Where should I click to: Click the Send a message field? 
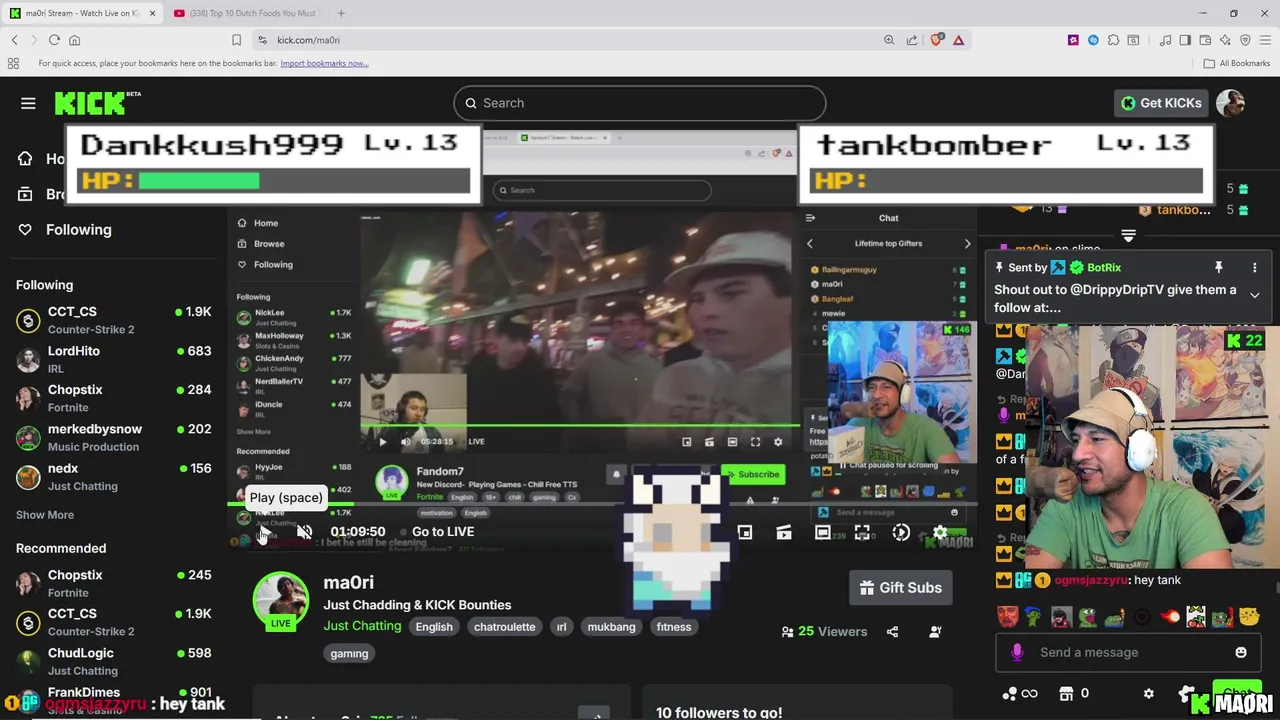[1130, 652]
